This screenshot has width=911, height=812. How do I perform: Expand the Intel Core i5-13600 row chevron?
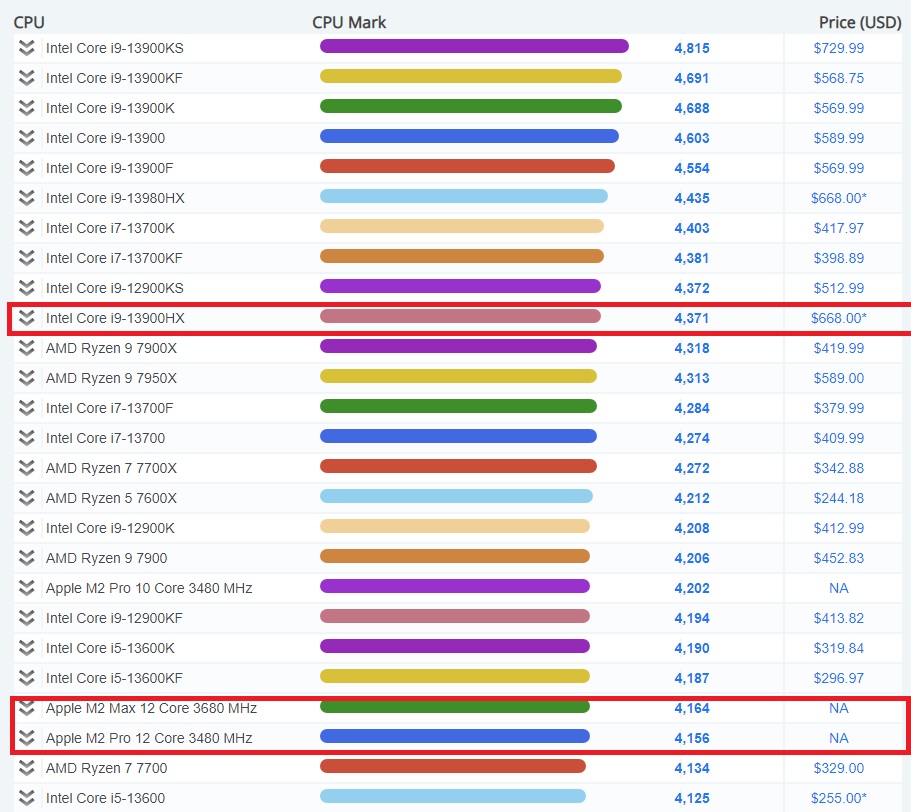27,798
